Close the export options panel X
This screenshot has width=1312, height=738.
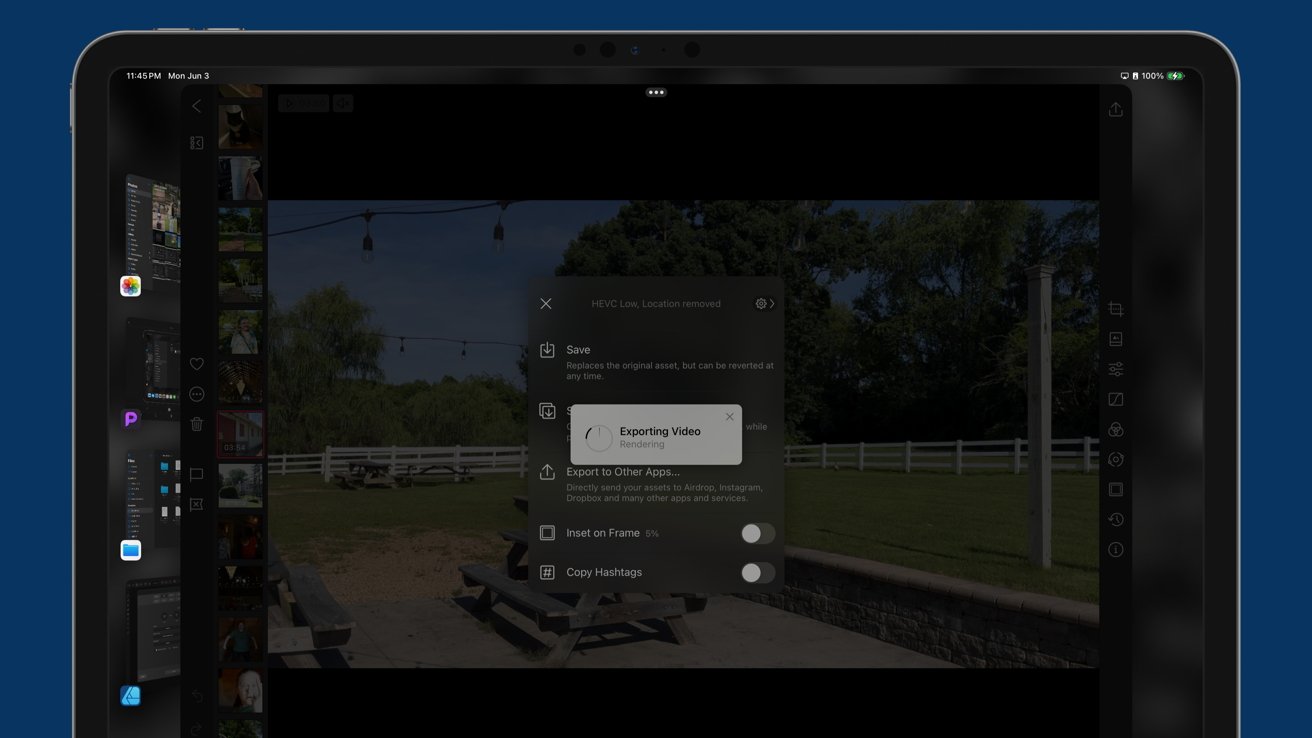[x=546, y=304]
